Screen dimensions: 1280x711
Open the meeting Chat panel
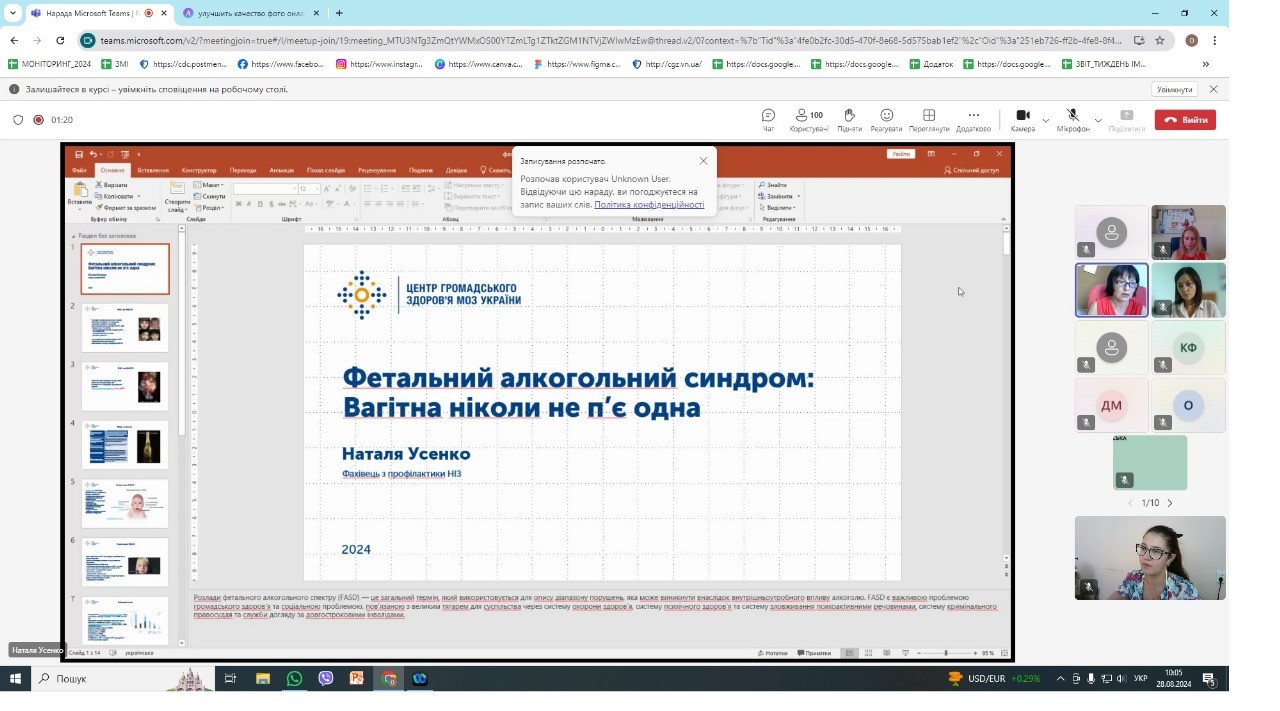click(768, 119)
